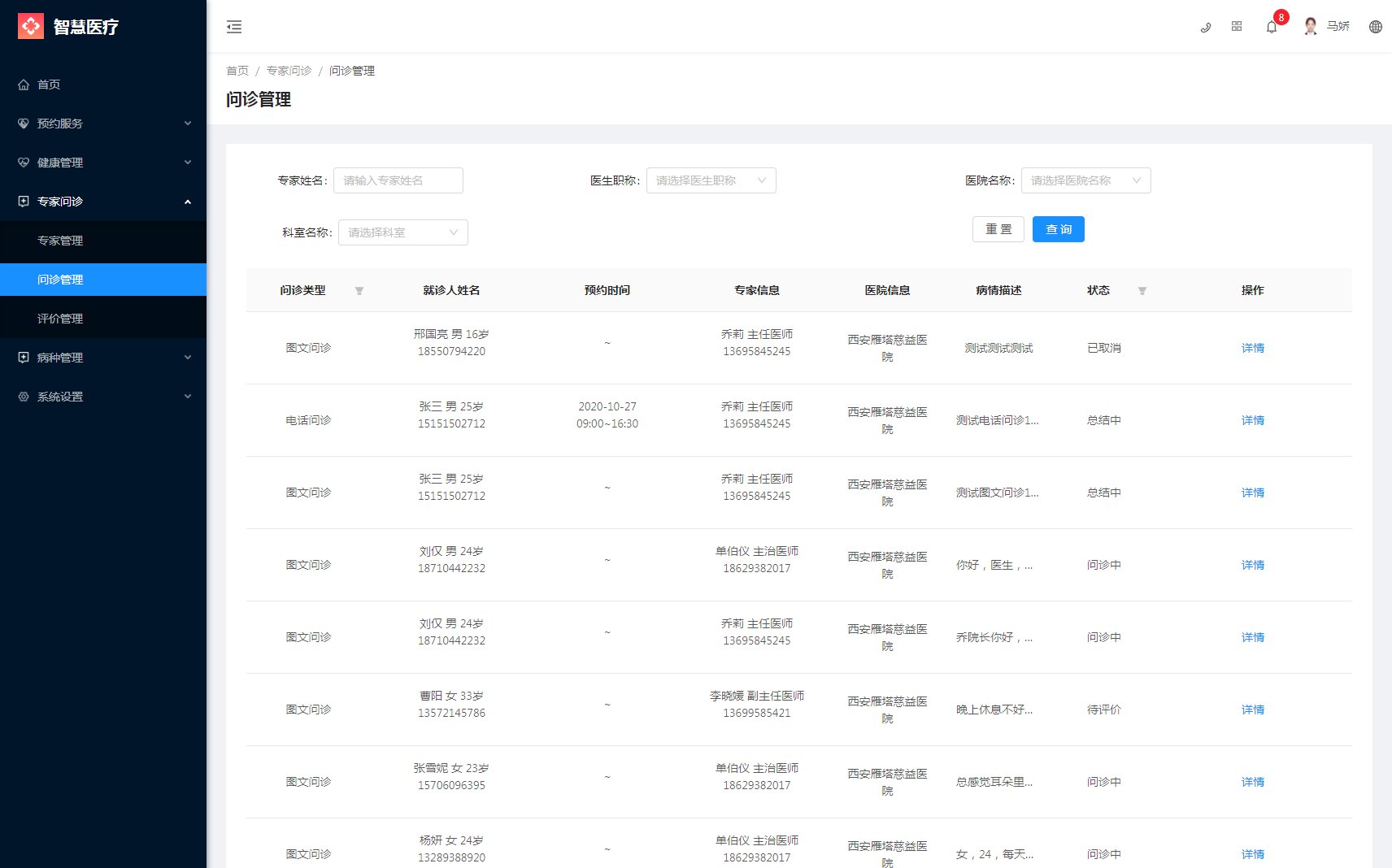Expand the 病种管理 sidebar menu
This screenshot has height=868, width=1392.
click(x=103, y=358)
